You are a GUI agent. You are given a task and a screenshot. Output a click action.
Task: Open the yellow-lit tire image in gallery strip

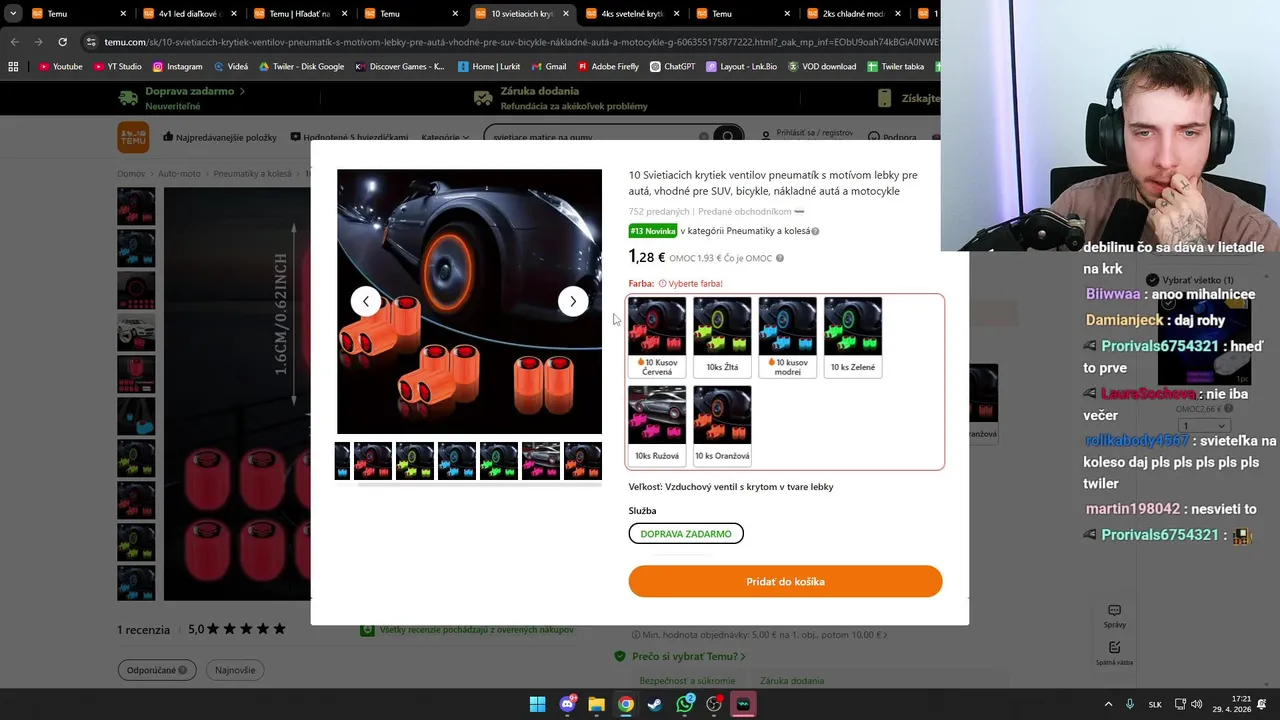coord(415,461)
